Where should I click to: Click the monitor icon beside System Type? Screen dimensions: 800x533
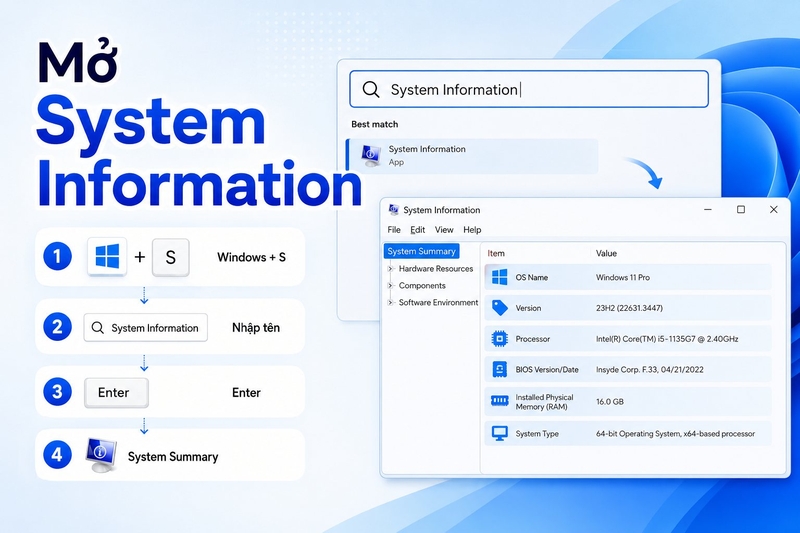pyautogui.click(x=499, y=434)
